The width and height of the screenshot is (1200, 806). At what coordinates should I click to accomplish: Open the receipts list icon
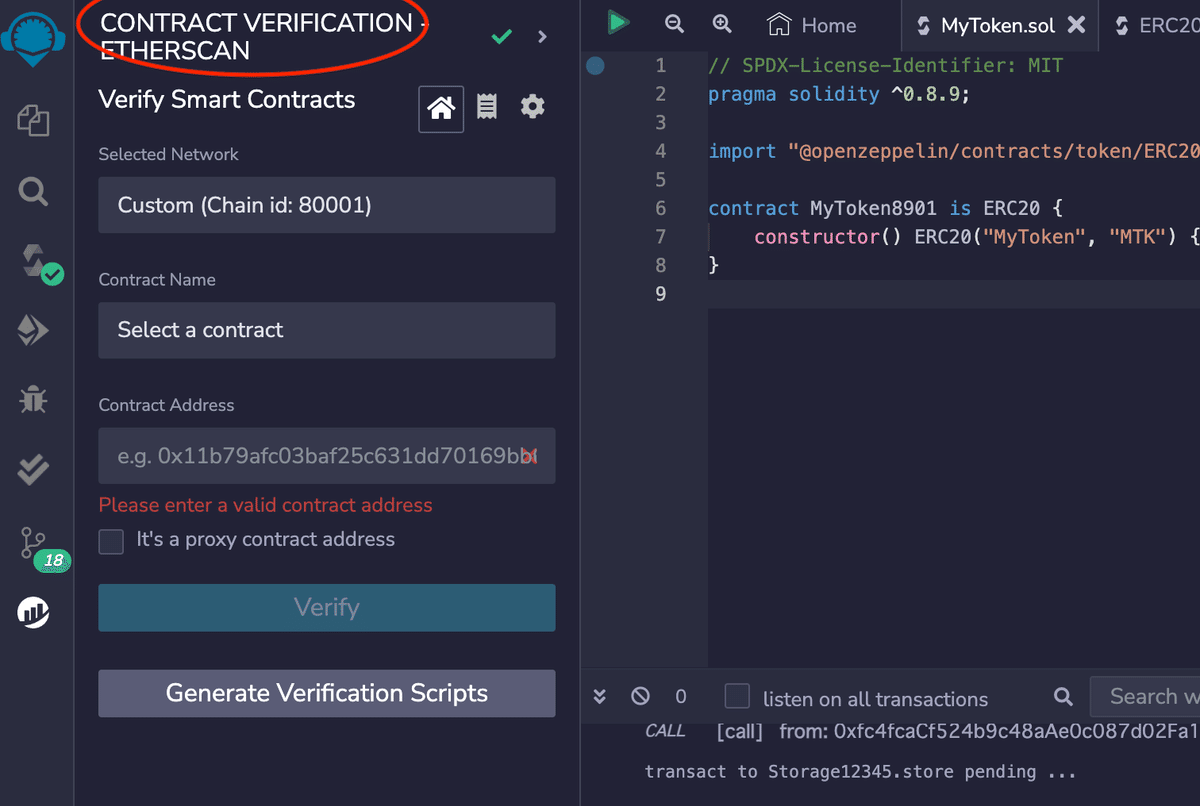click(x=487, y=107)
